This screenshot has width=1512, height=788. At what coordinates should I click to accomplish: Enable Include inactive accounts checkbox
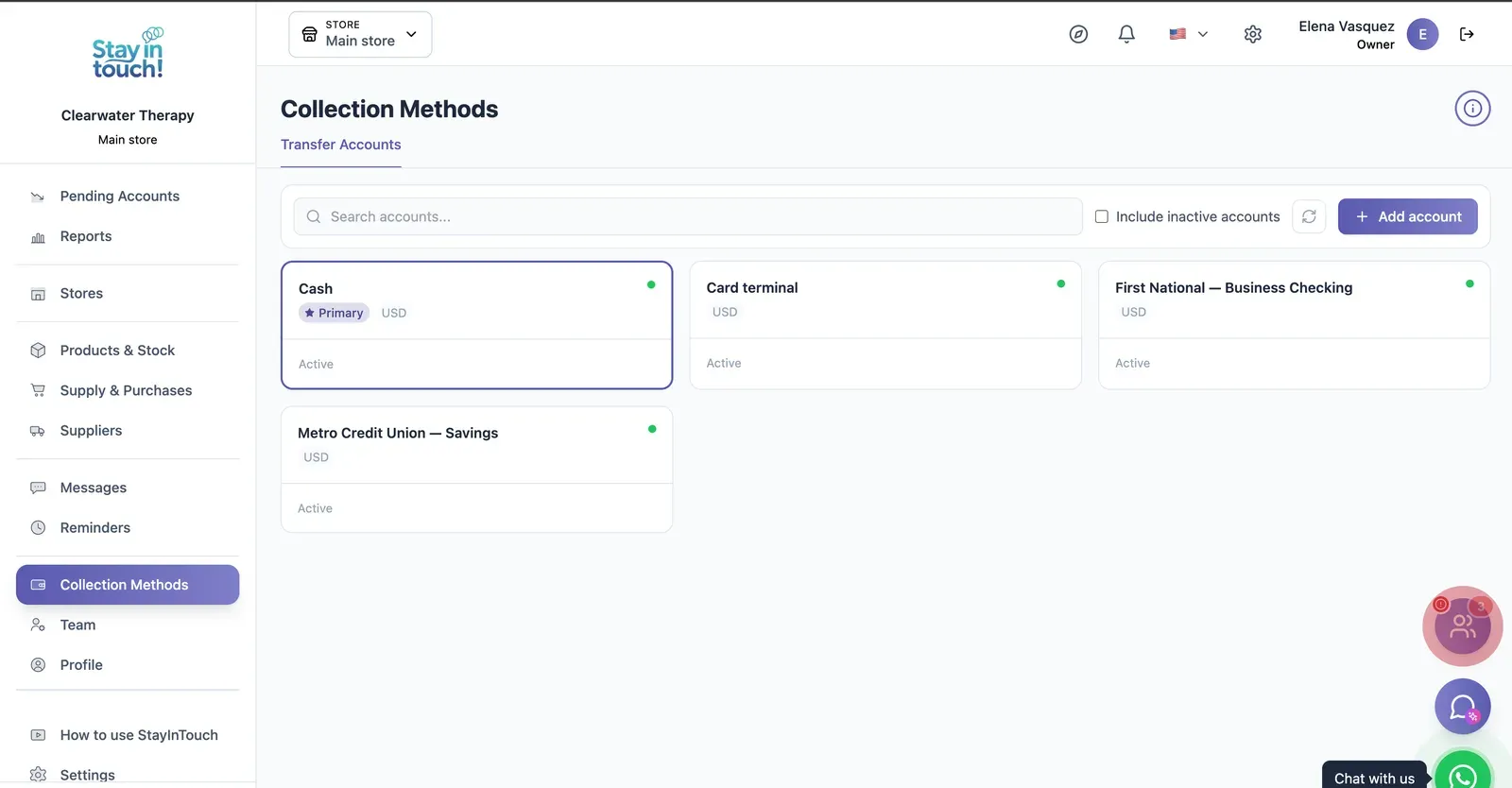pos(1101,216)
